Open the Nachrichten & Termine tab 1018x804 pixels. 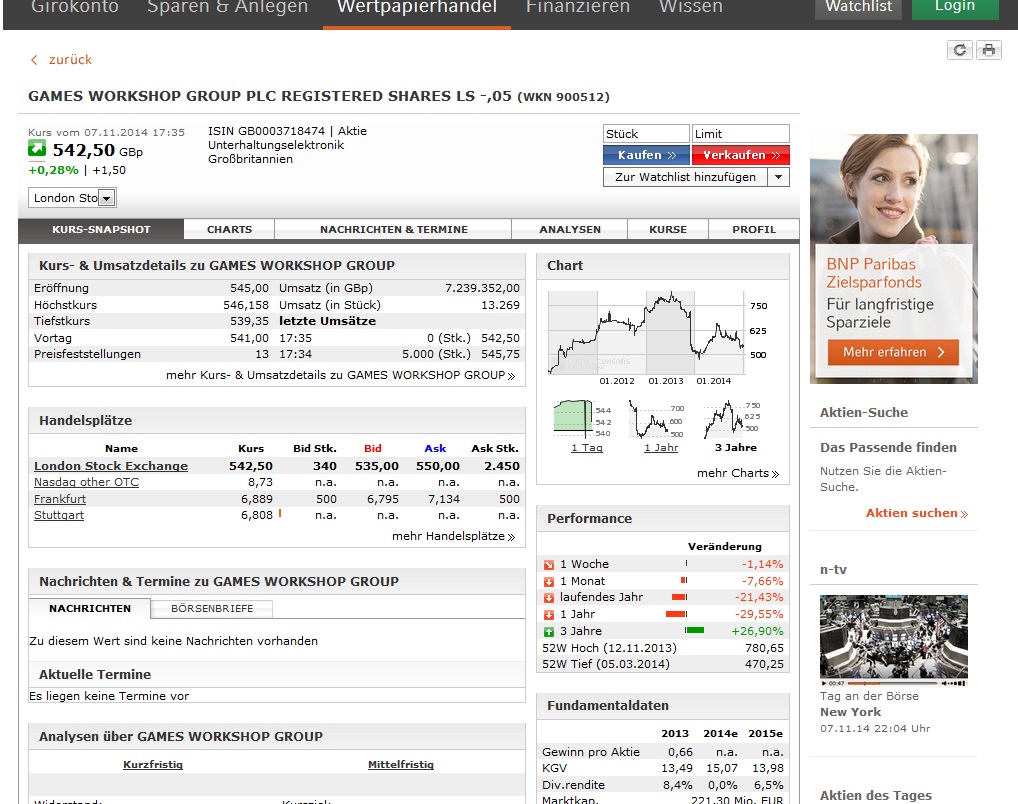click(393, 229)
